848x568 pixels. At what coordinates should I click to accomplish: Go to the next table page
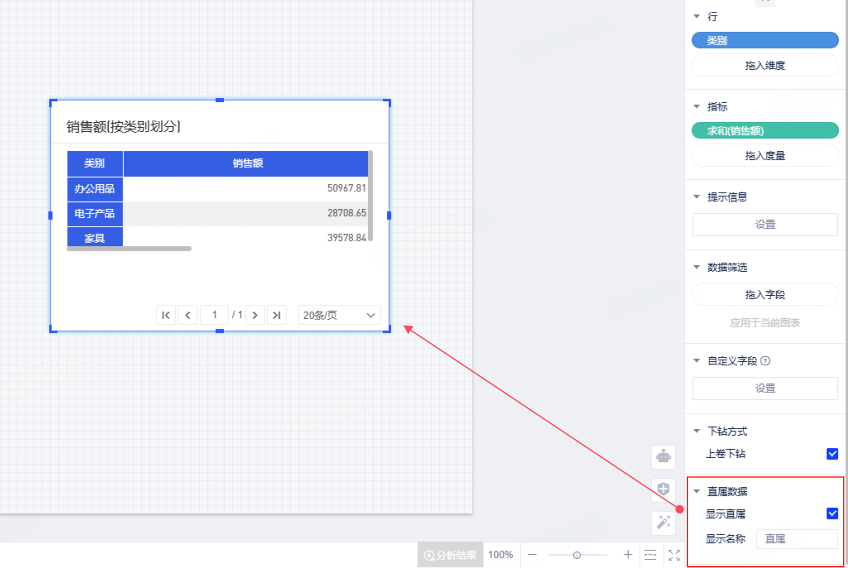coord(255,315)
